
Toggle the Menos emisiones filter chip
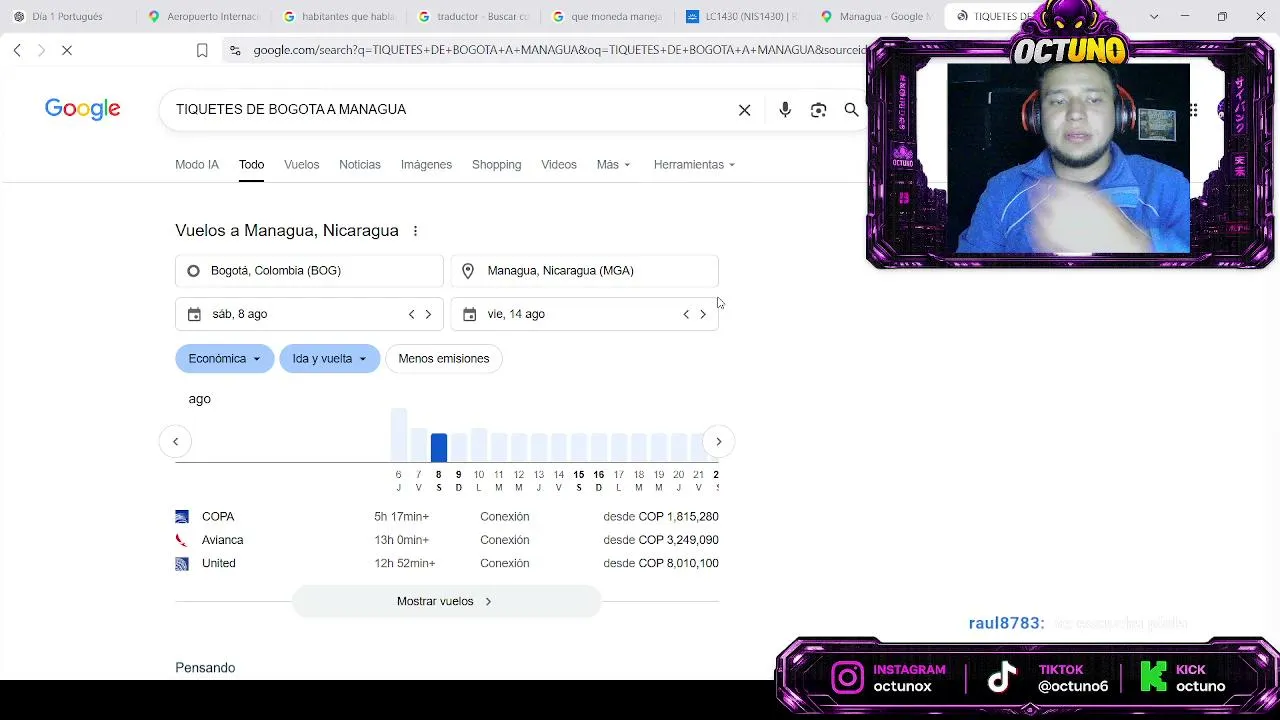tap(444, 359)
